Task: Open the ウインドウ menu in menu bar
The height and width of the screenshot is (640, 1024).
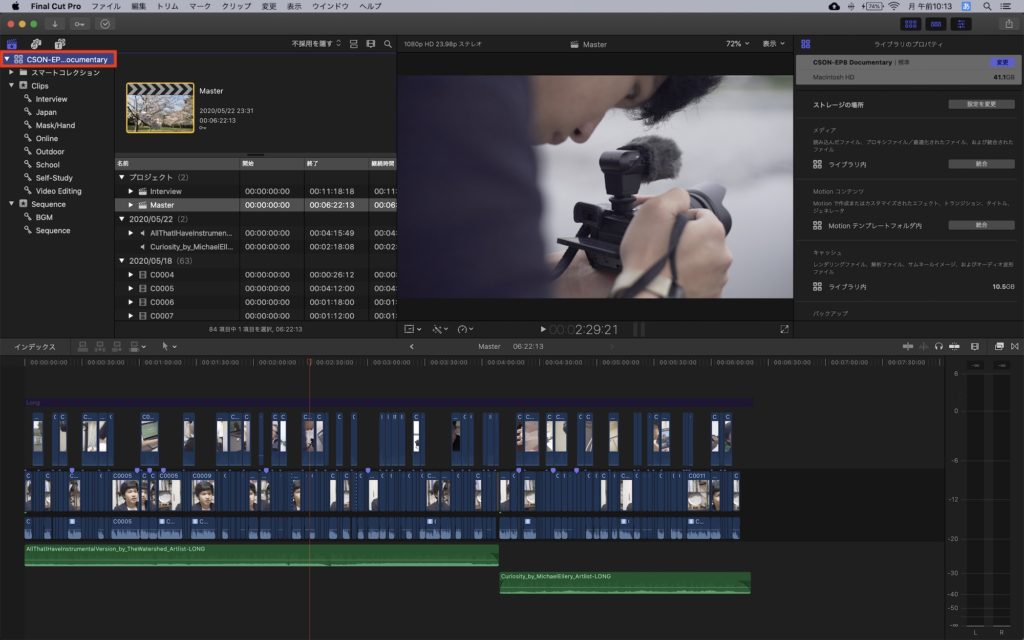Action: click(x=328, y=6)
